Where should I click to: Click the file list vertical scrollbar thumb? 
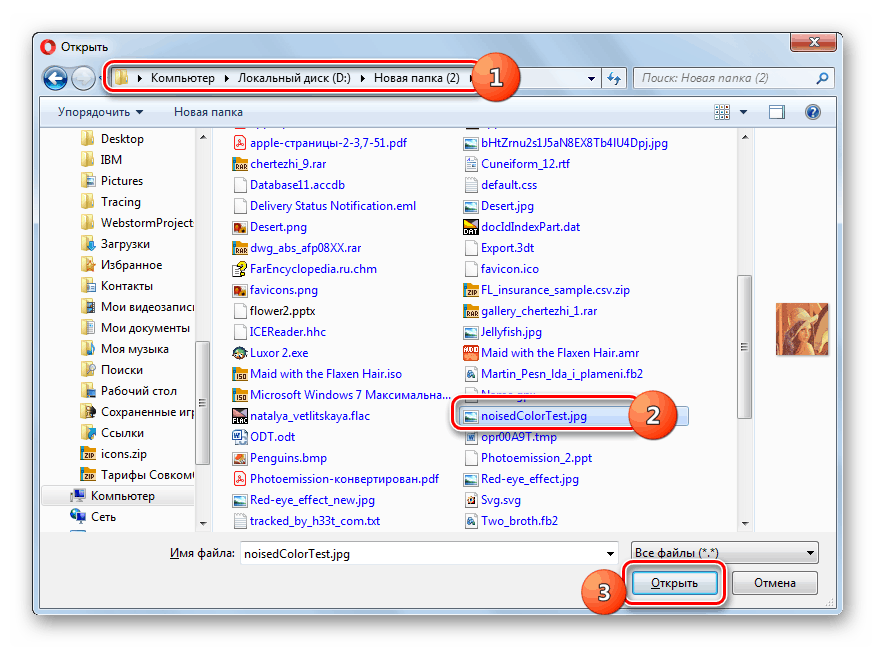click(744, 346)
